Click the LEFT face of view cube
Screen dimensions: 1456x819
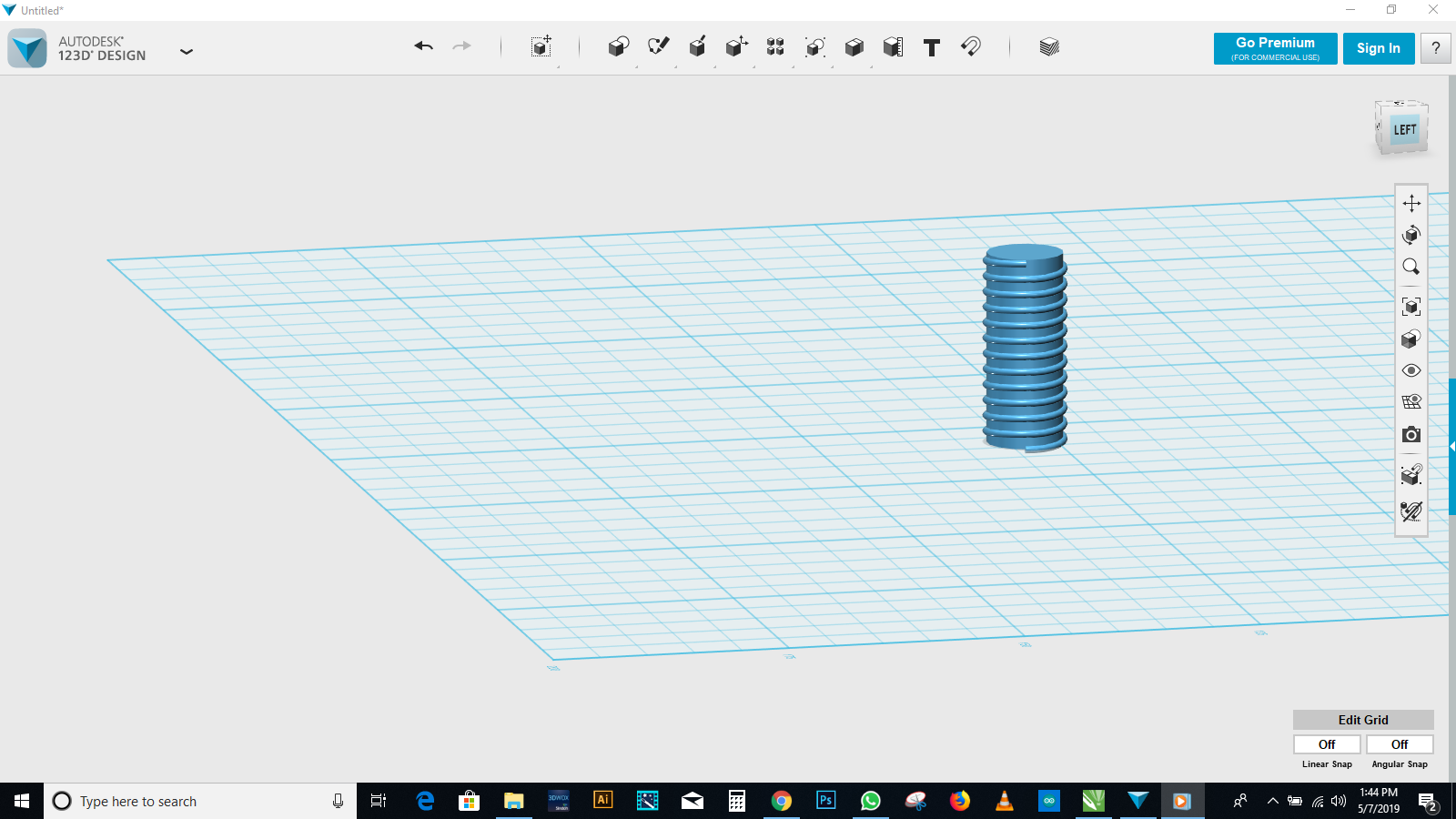1405,130
